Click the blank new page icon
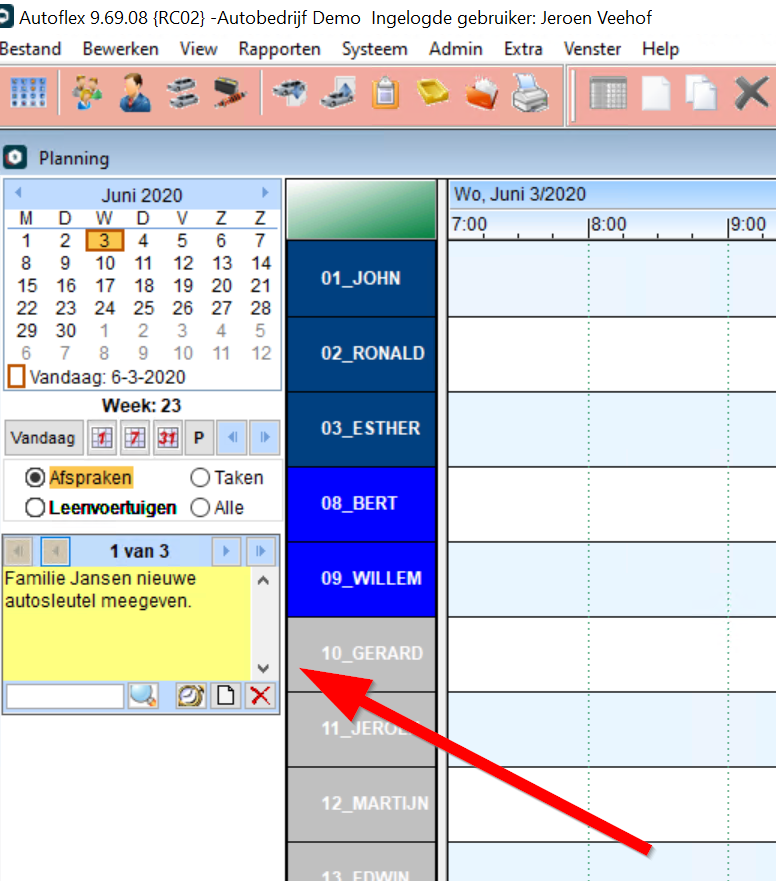 pos(656,93)
